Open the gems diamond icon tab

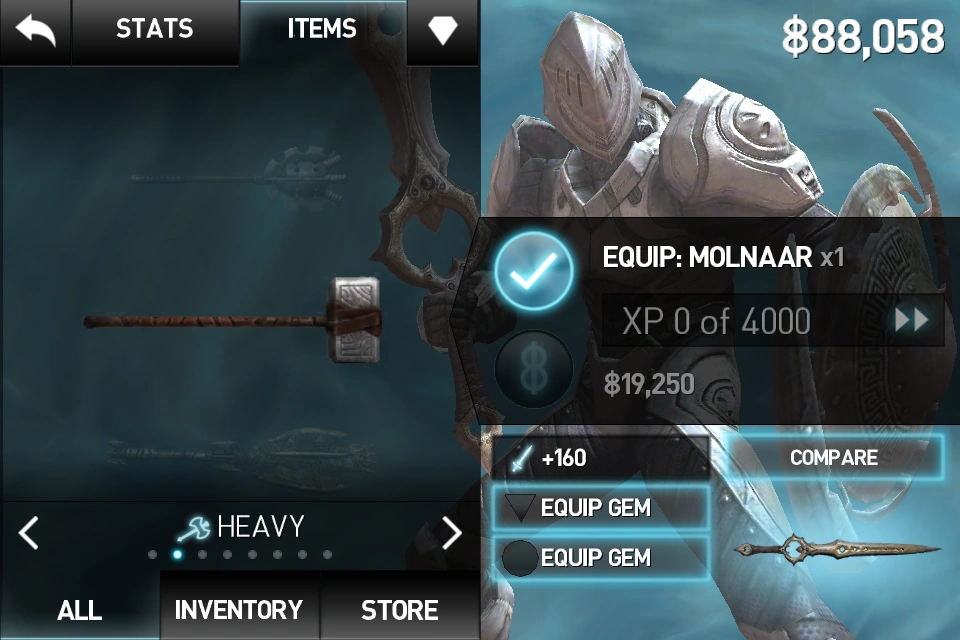point(442,31)
